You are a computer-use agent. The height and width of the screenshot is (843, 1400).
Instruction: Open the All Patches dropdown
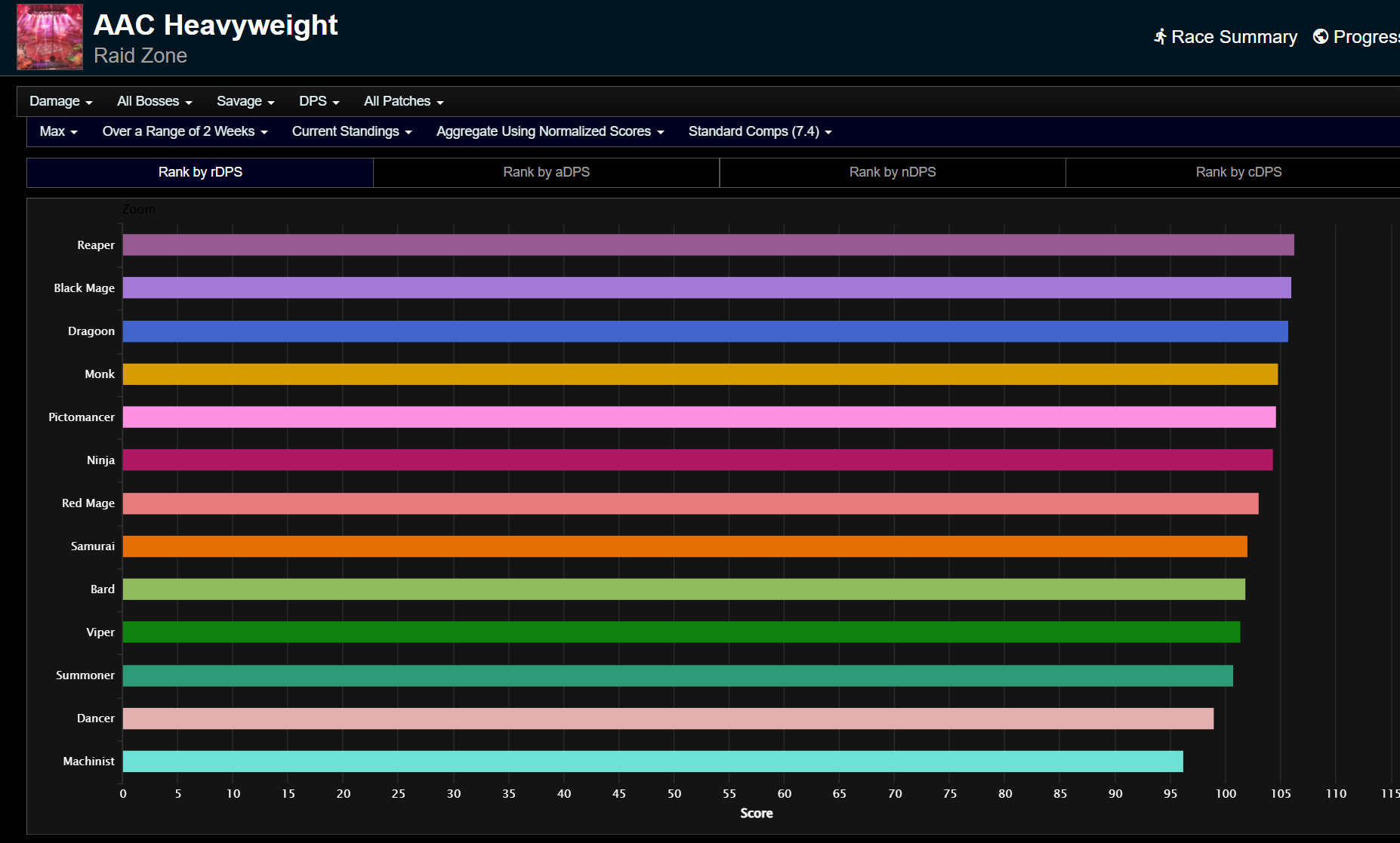(404, 101)
